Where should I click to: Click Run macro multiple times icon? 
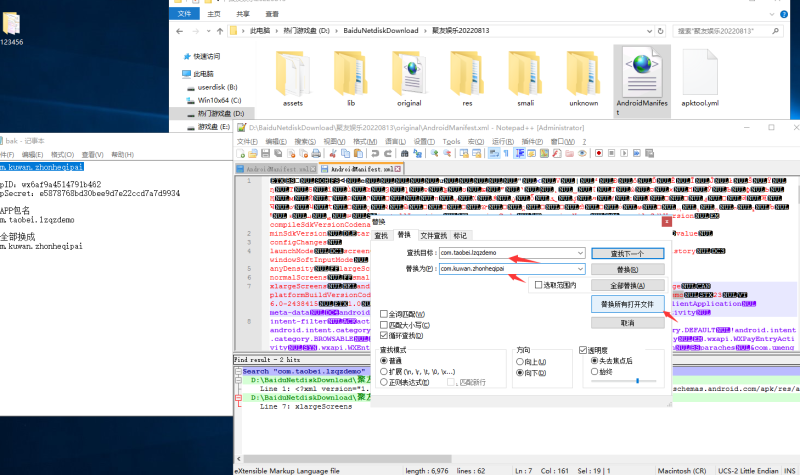coord(637,153)
